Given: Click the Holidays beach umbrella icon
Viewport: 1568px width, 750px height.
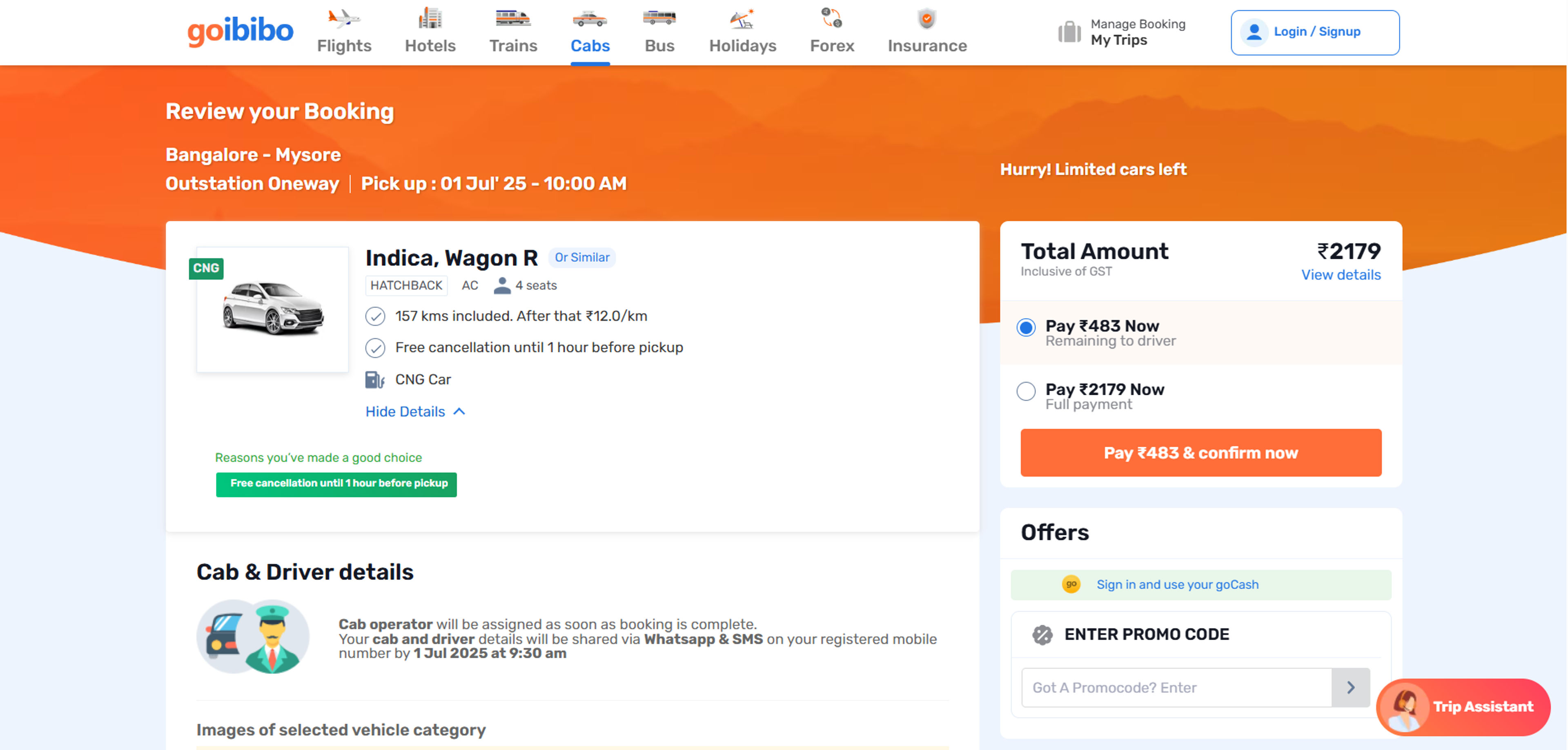Looking at the screenshot, I should tap(742, 19).
